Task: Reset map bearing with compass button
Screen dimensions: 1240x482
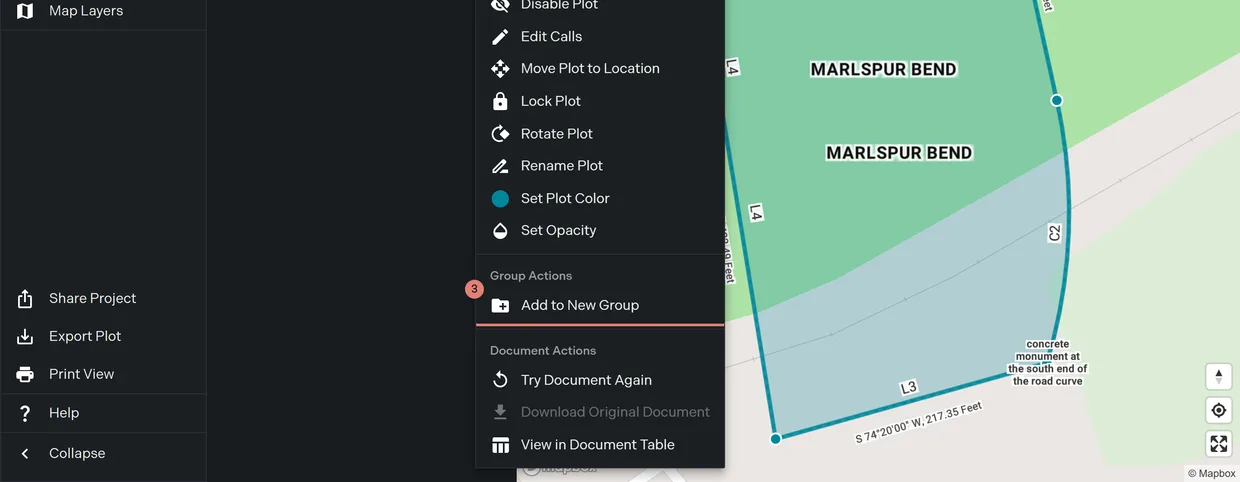Action: tap(1218, 377)
